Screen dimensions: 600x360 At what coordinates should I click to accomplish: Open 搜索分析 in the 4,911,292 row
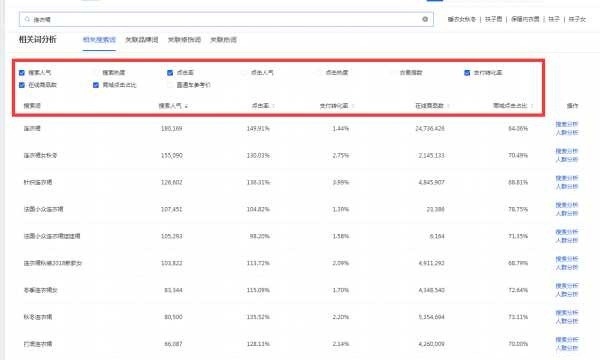567,259
